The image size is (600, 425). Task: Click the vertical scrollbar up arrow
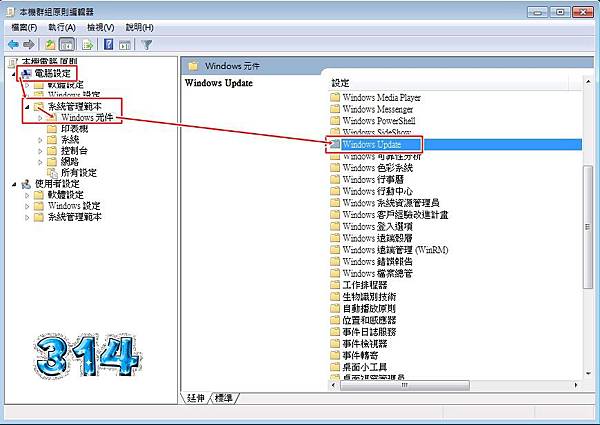(x=588, y=82)
